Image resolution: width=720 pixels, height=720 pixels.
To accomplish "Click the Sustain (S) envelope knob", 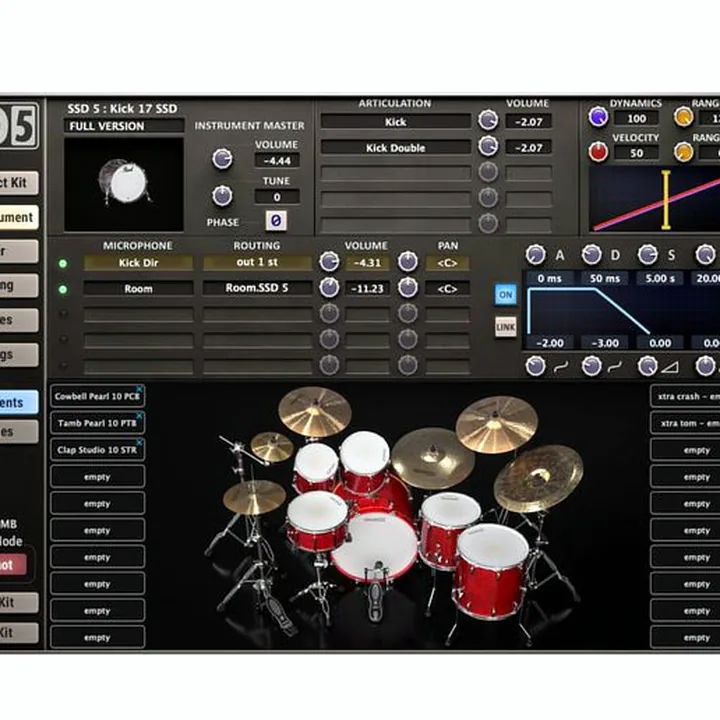I will pos(647,255).
